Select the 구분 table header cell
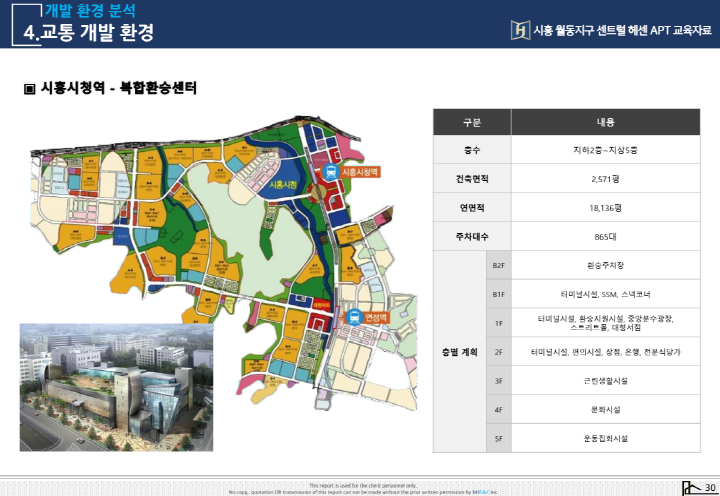 (472, 122)
